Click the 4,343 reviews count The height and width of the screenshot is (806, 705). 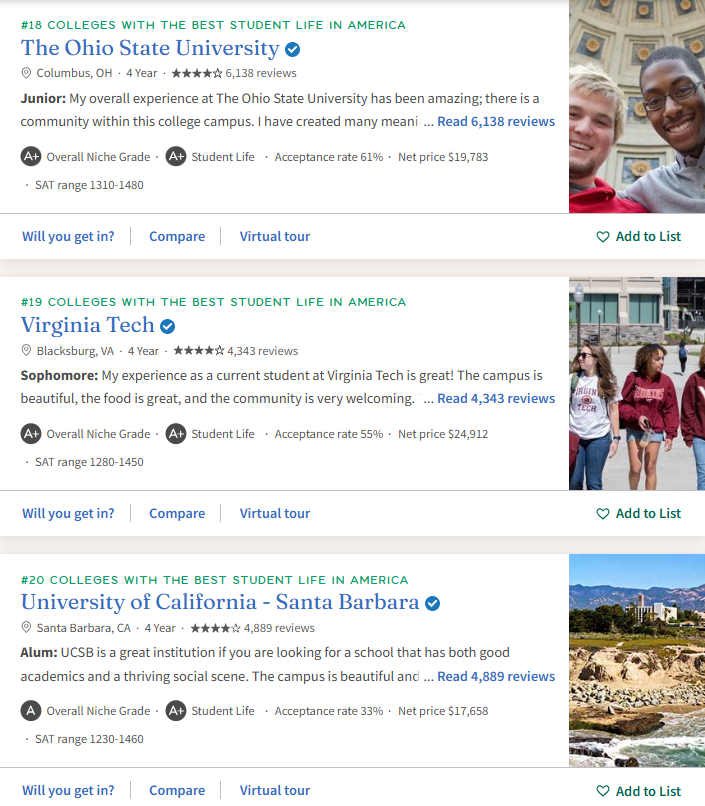click(x=263, y=351)
